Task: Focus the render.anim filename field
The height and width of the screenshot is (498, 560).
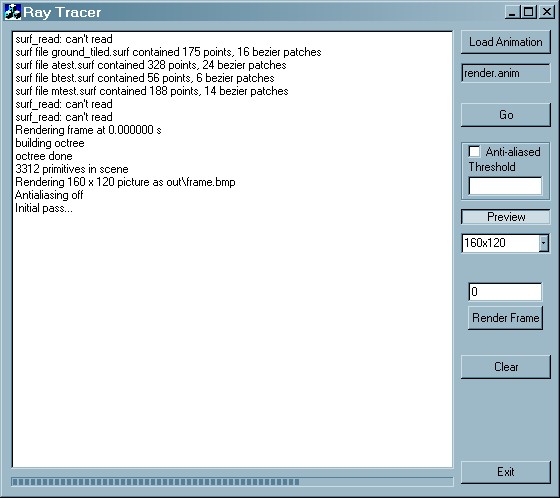Action: coord(506,73)
